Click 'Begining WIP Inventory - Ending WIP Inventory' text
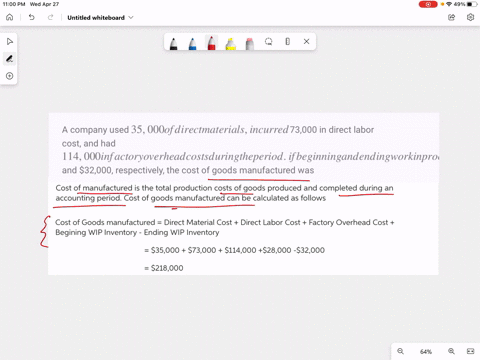 click(x=137, y=232)
